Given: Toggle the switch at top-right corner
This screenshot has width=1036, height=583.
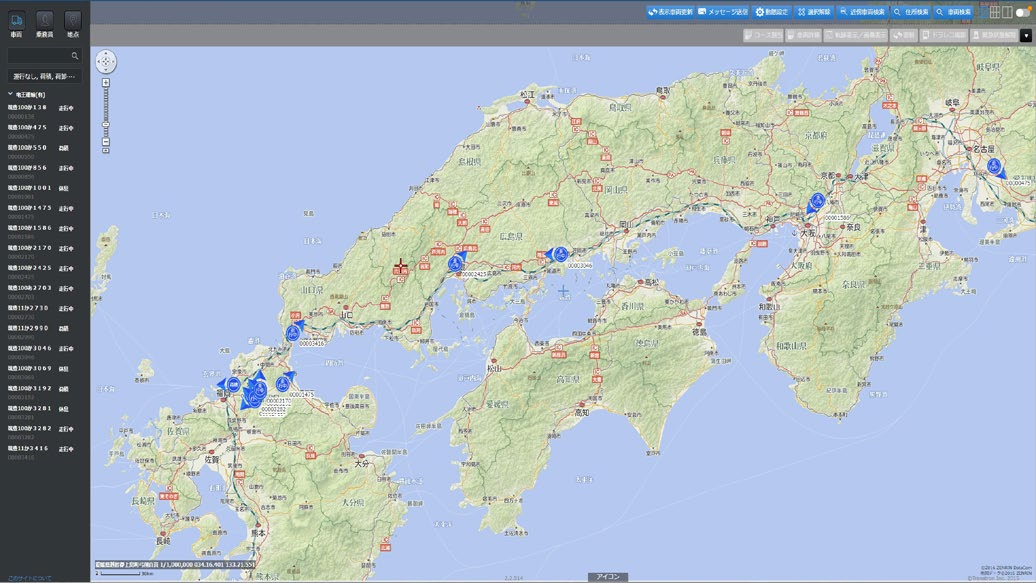Looking at the screenshot, I should pos(1023,12).
